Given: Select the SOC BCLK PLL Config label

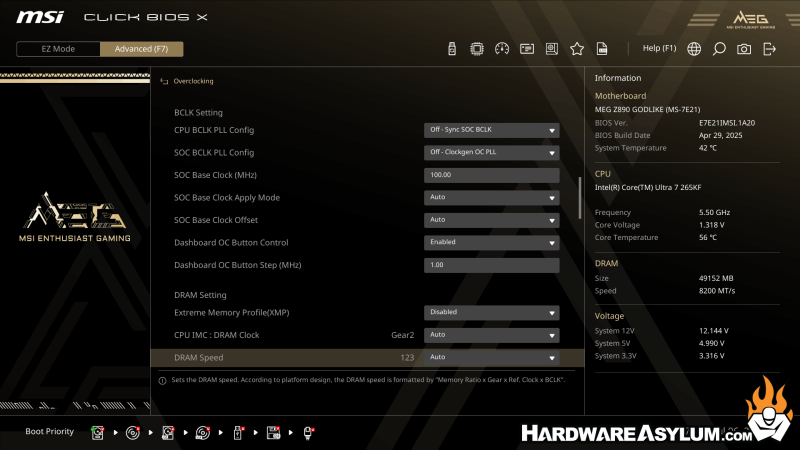Looking at the screenshot, I should tap(214, 153).
